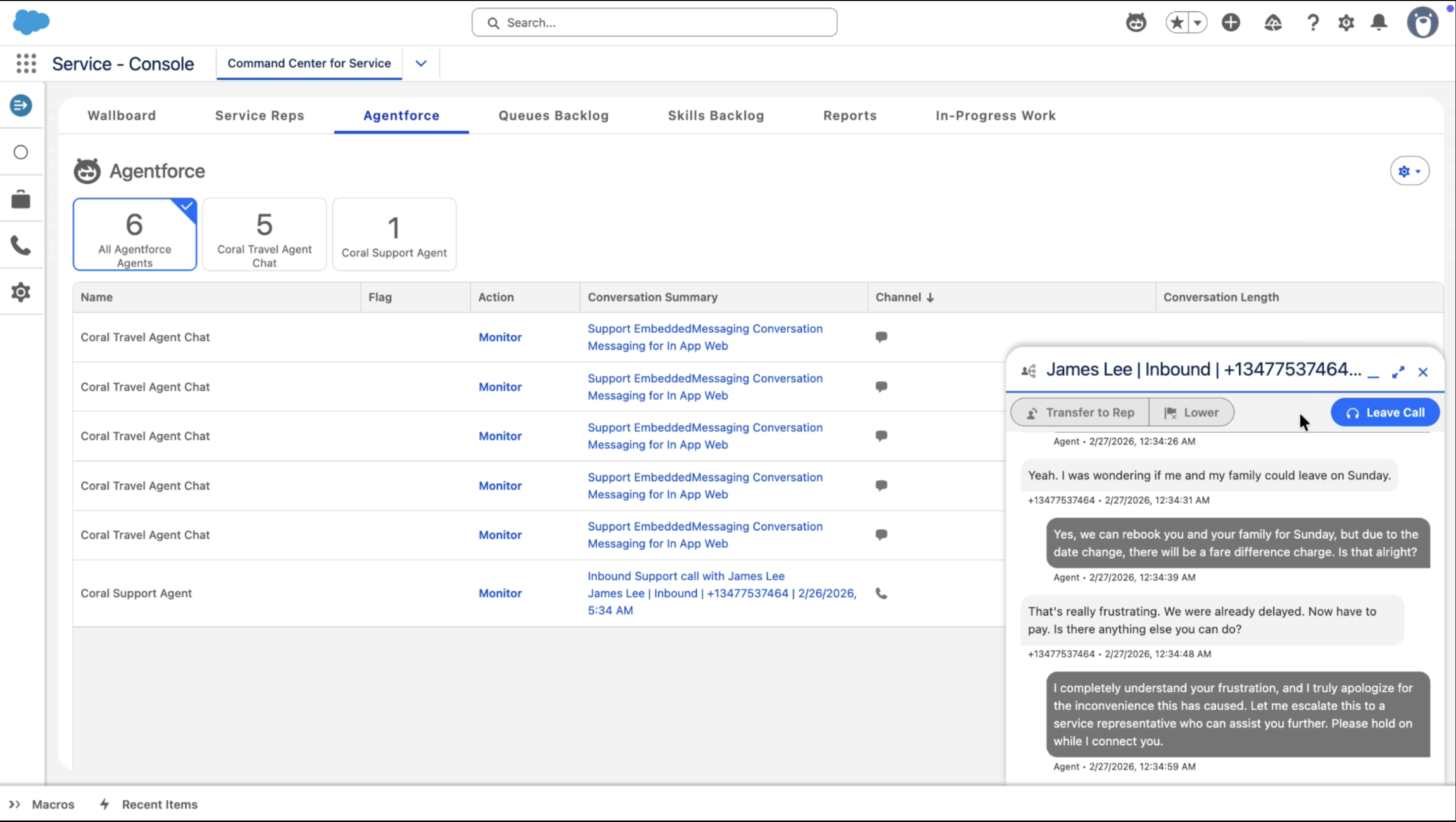Open the gear dropdown above the agents table
This screenshot has width=1456, height=822.
click(1409, 171)
